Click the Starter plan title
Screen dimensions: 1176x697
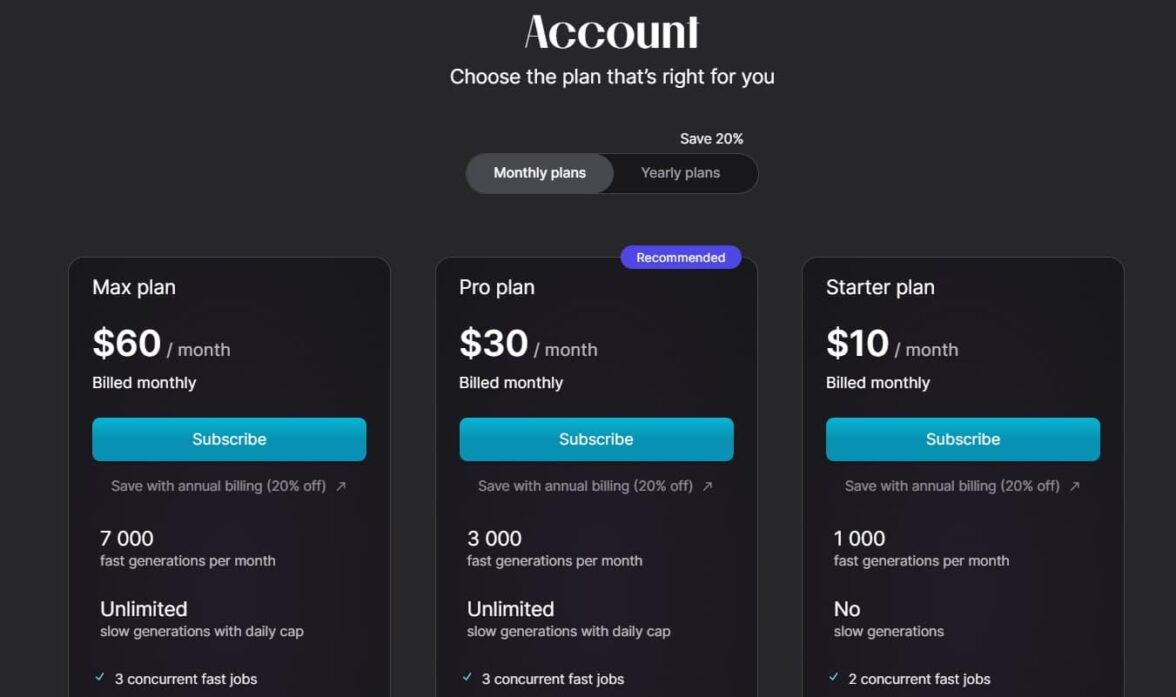click(880, 287)
